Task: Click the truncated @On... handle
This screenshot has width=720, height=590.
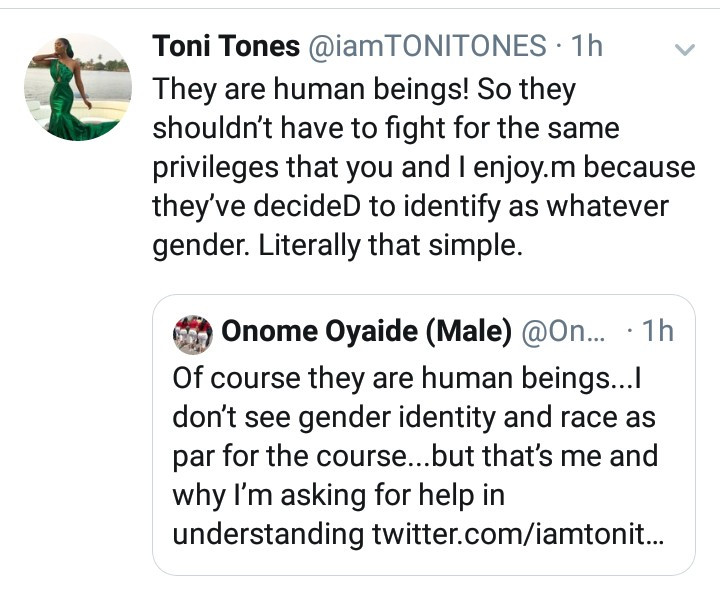Action: click(559, 334)
